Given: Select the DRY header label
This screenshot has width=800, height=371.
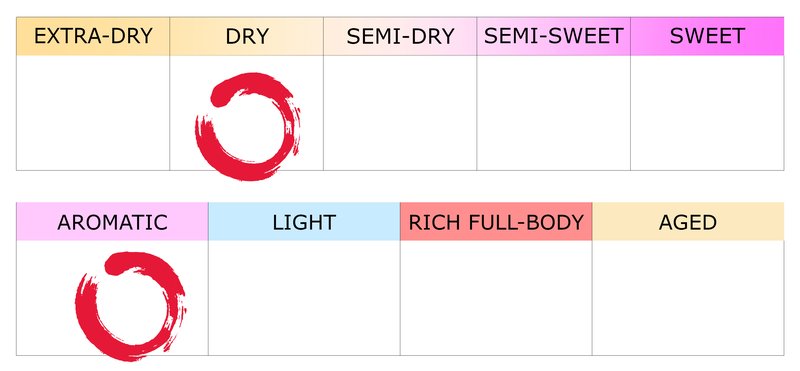Looking at the screenshot, I should click(x=246, y=36).
